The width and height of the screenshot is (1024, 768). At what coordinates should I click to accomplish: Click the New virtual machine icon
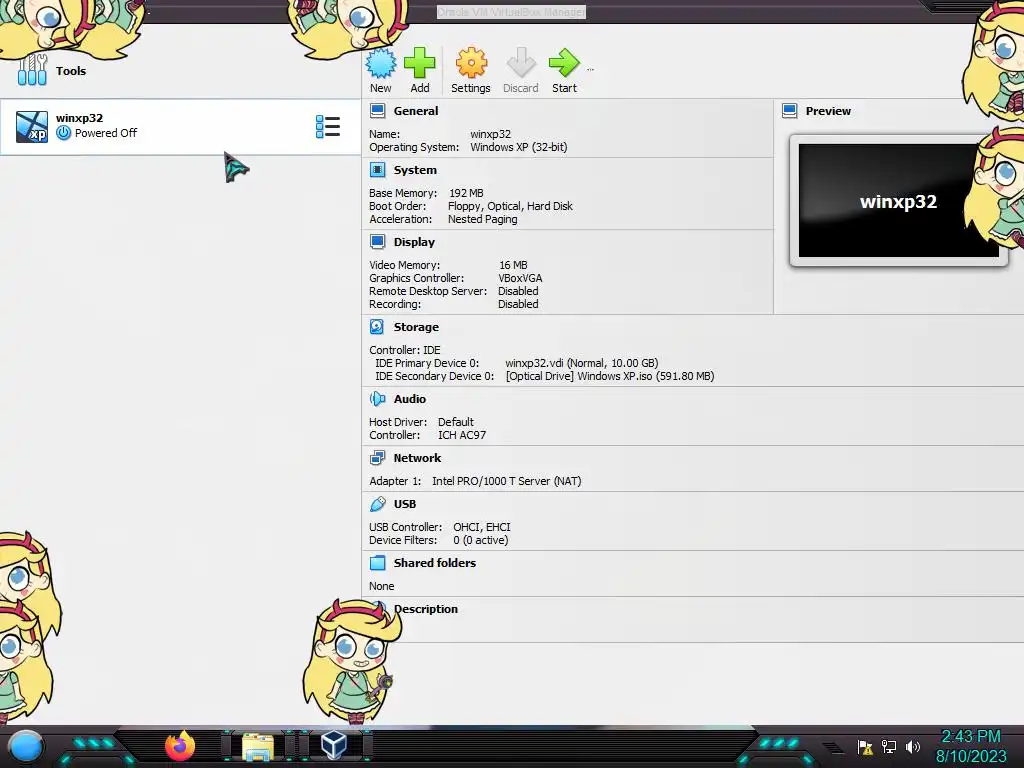coord(381,63)
